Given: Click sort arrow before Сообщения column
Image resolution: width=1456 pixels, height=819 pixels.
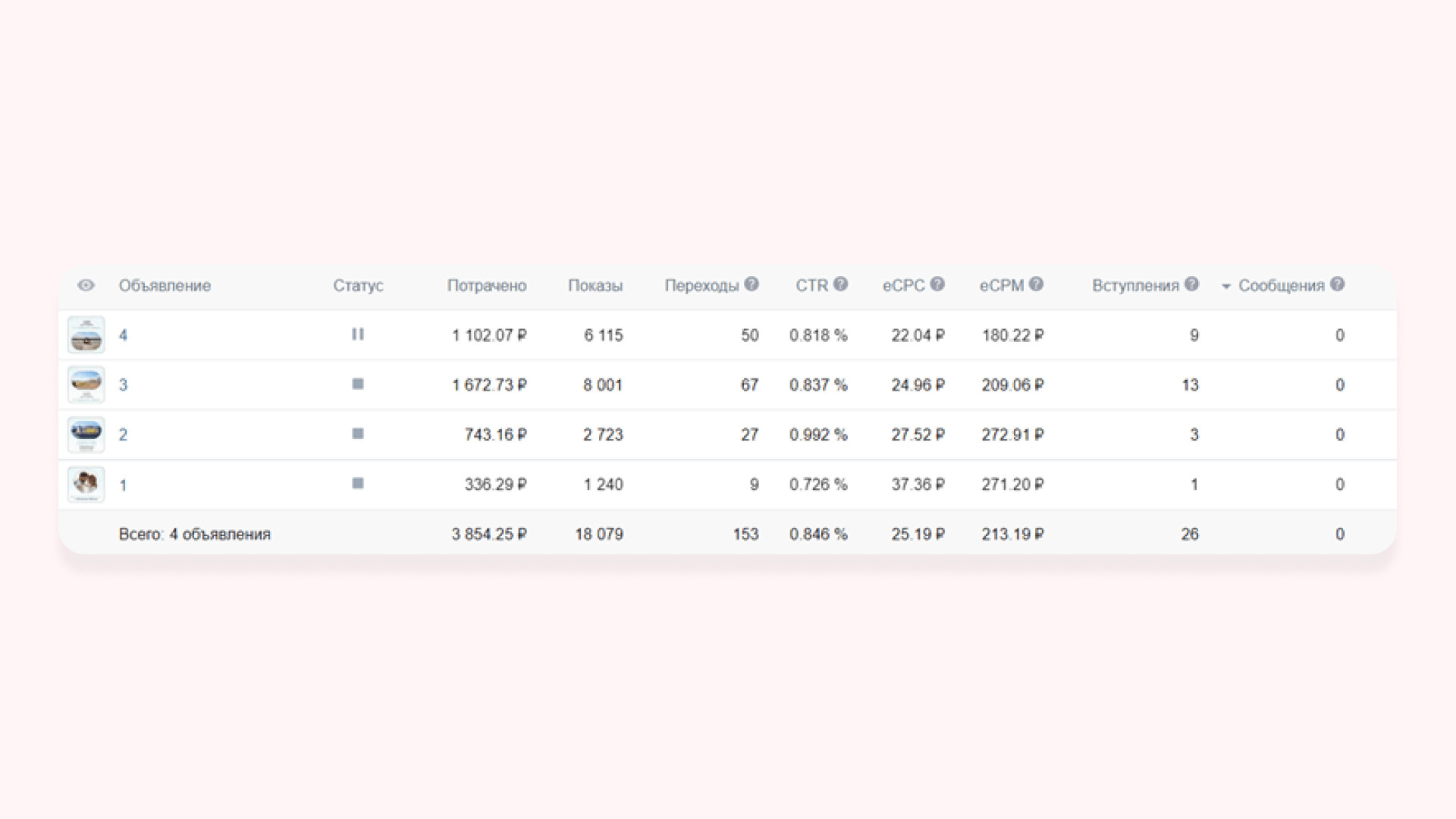Looking at the screenshot, I should coord(1225,287).
